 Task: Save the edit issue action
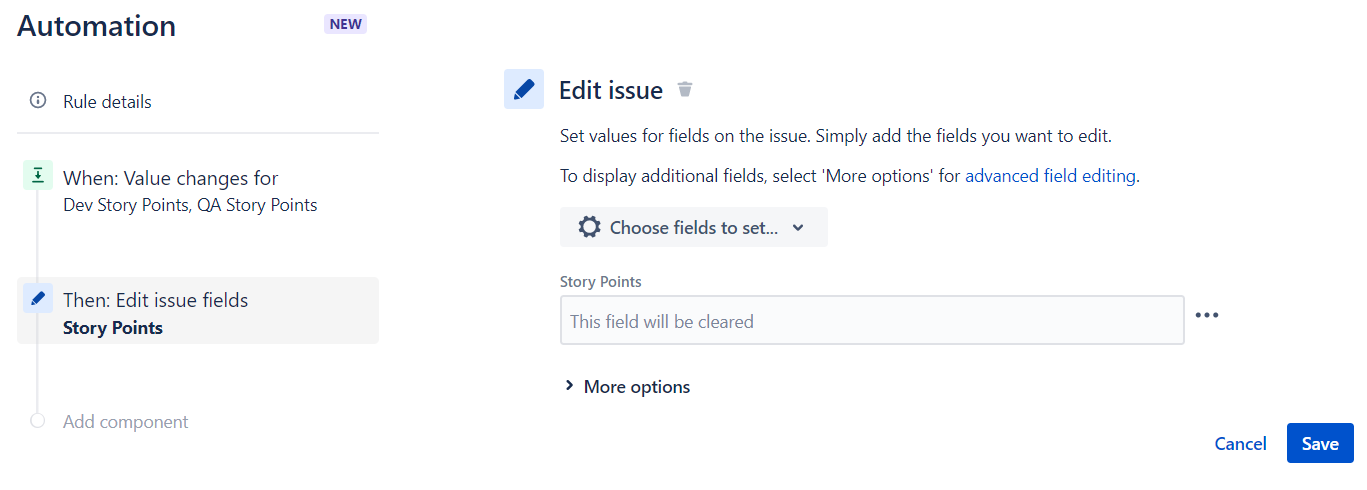tap(1320, 443)
